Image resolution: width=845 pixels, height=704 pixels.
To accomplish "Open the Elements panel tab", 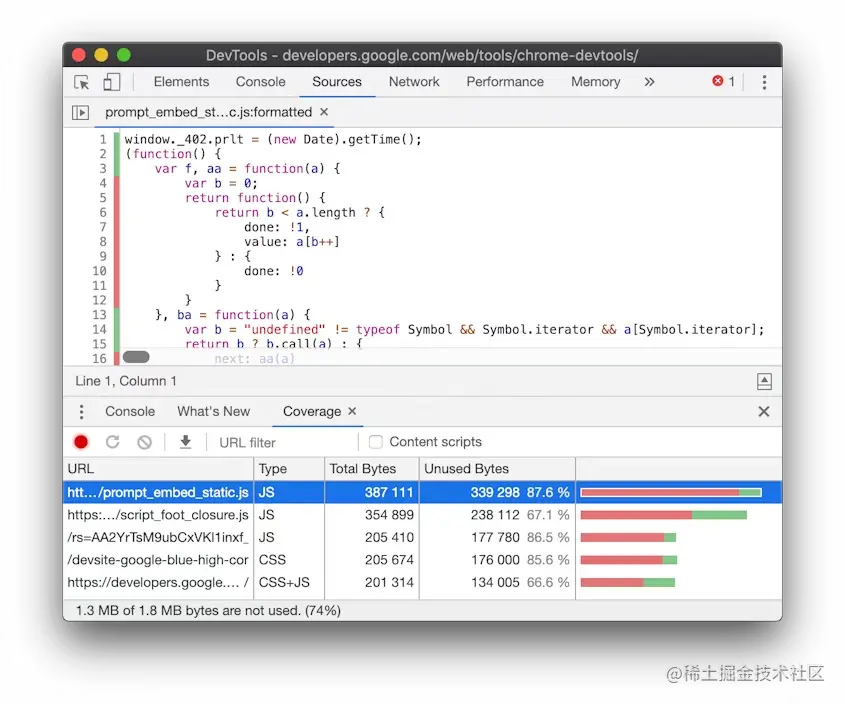I will 181,82.
